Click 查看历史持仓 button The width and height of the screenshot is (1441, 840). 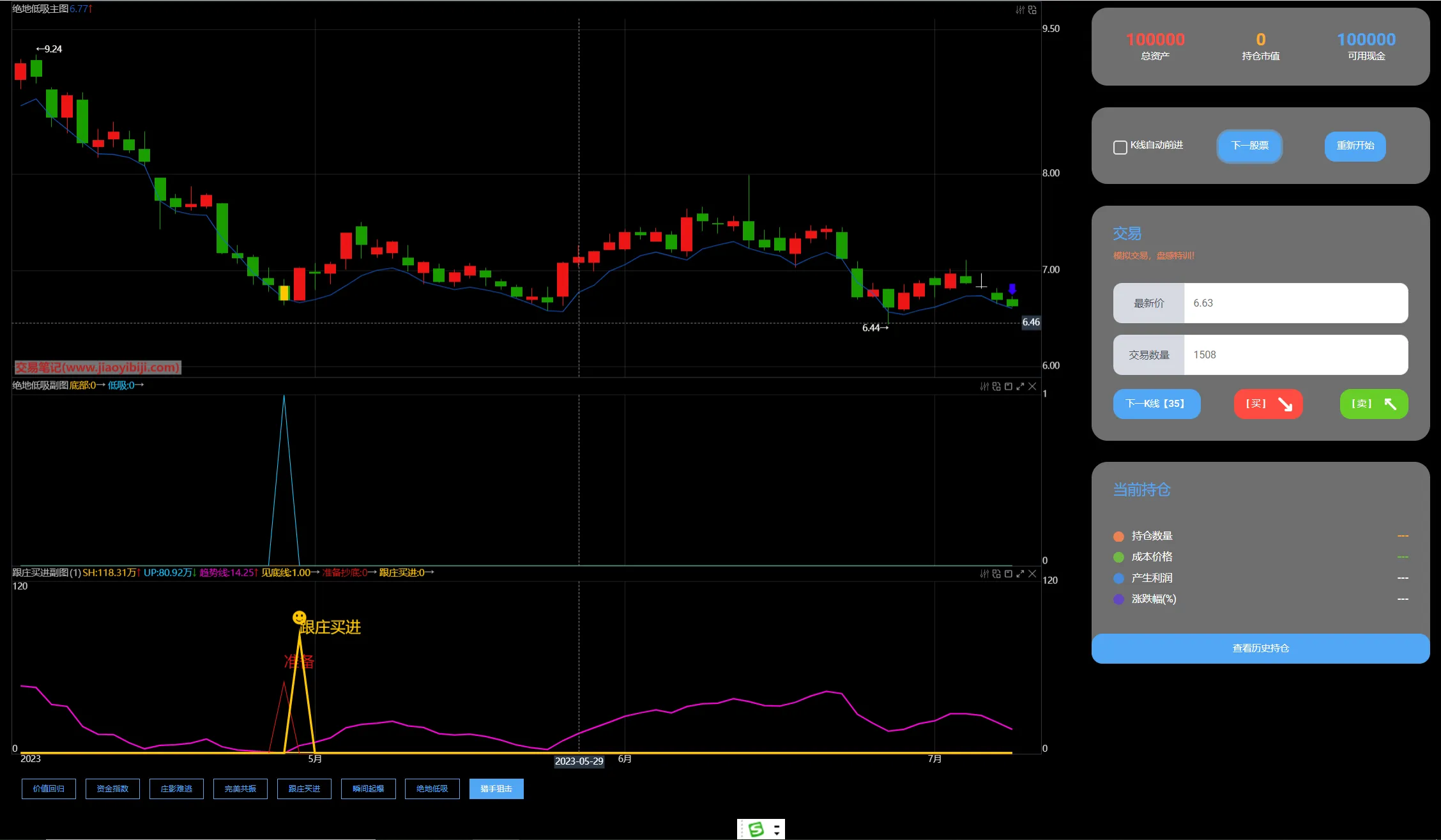click(x=1260, y=648)
